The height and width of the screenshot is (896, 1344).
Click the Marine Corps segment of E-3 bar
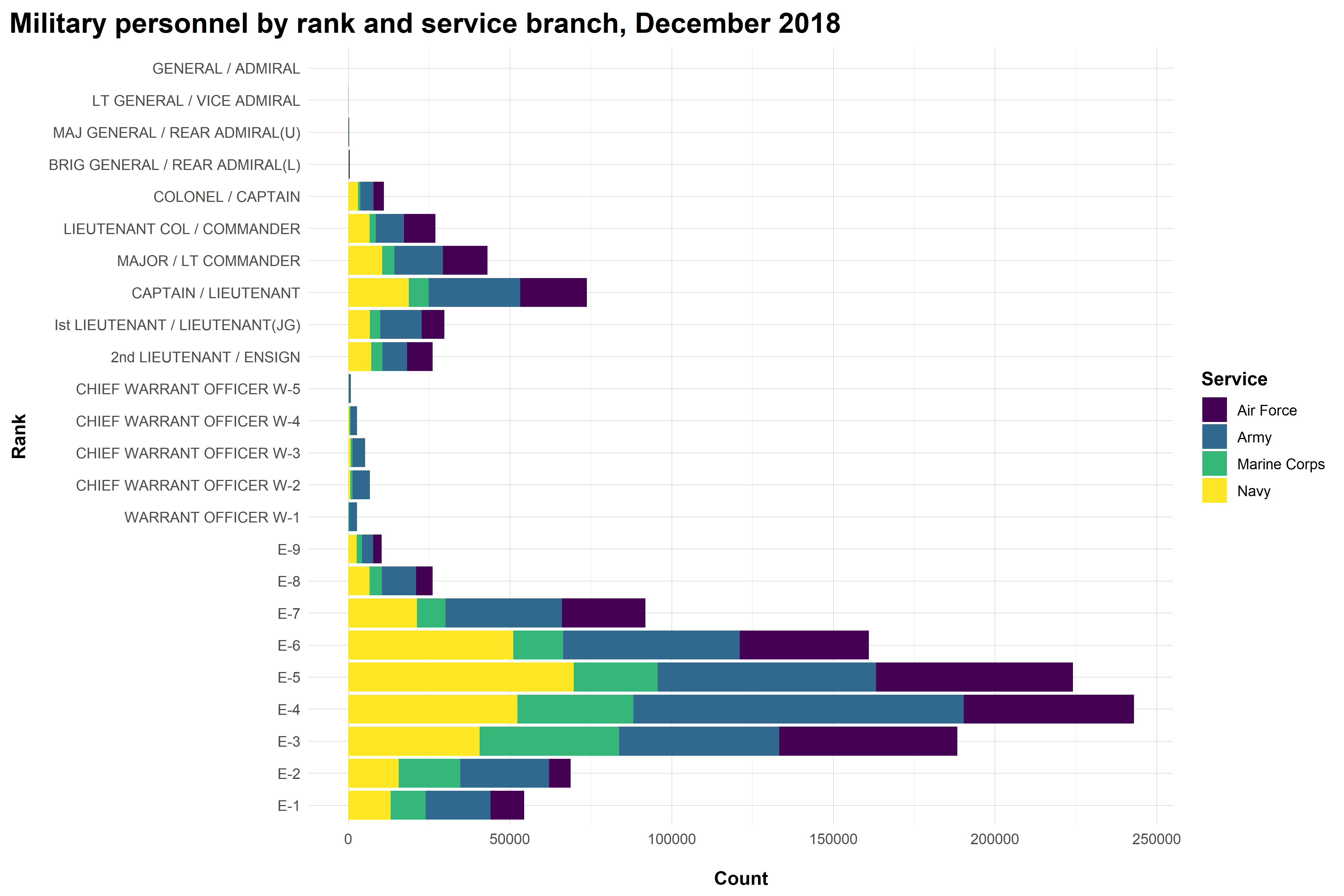pos(549,741)
